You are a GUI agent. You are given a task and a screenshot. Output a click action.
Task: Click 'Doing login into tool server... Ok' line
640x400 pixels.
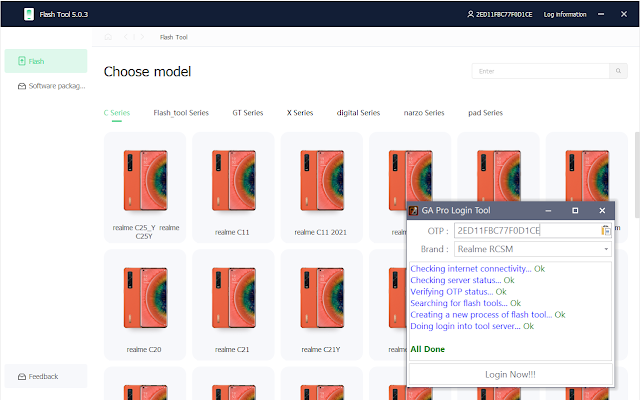pos(472,326)
